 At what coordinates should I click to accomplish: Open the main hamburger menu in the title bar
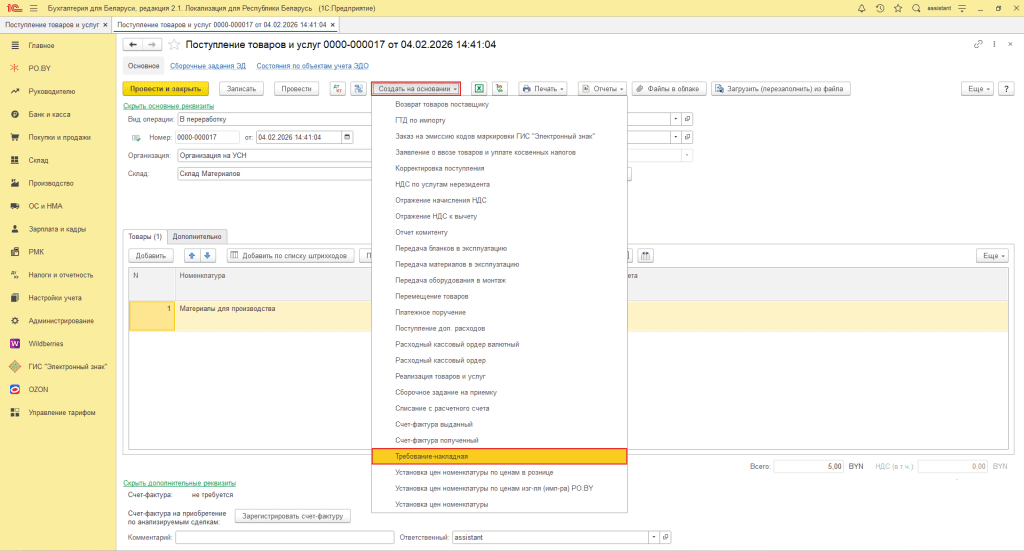click(x=33, y=8)
